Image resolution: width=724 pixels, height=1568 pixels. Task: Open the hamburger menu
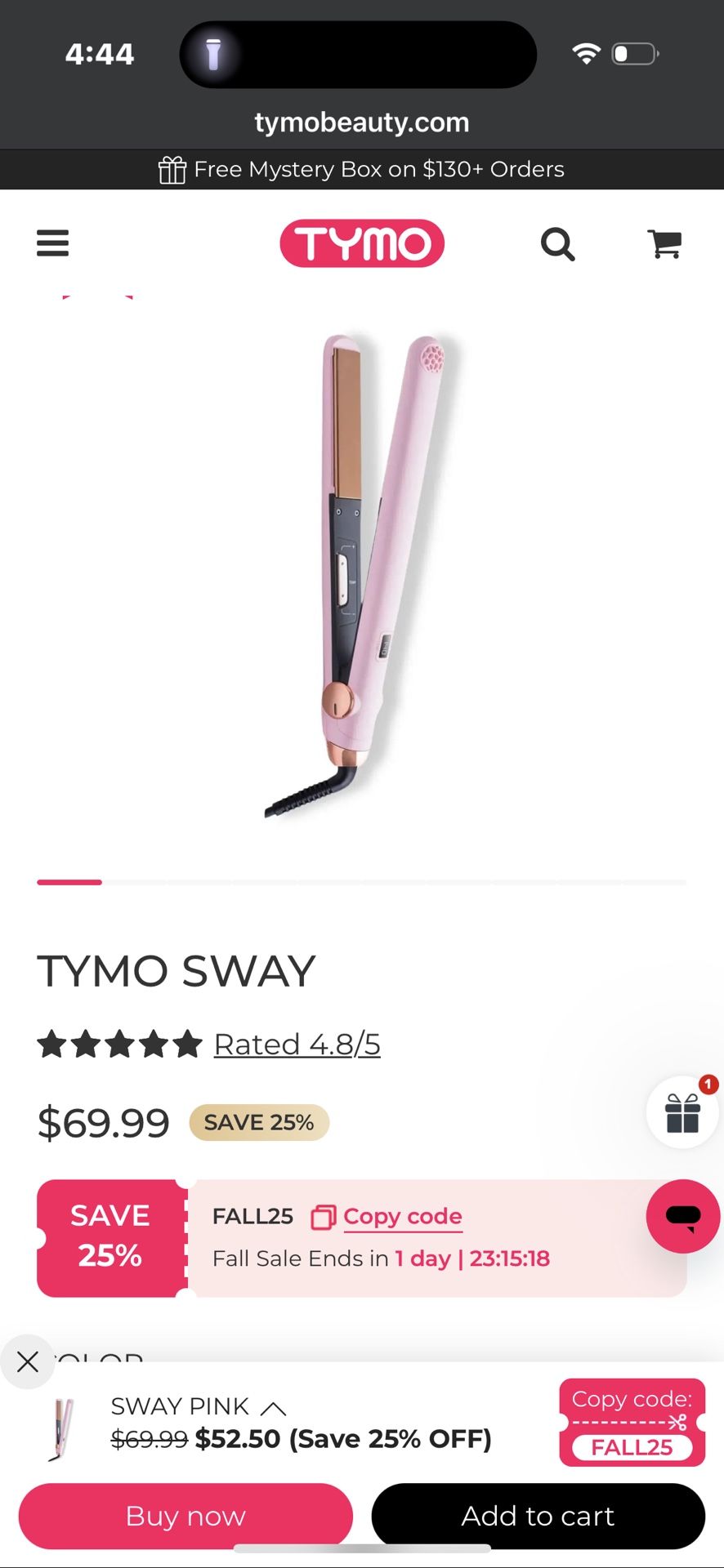[52, 243]
